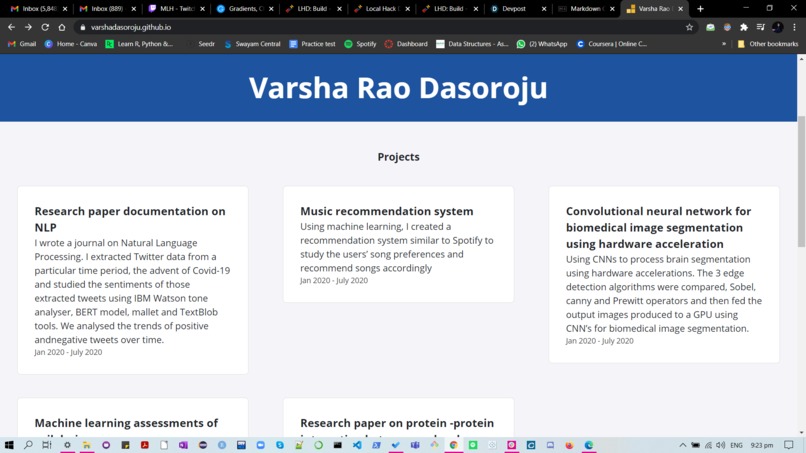This screenshot has width=806, height=453.
Task: Open Firefox from the taskbar
Action: click(x=569, y=445)
